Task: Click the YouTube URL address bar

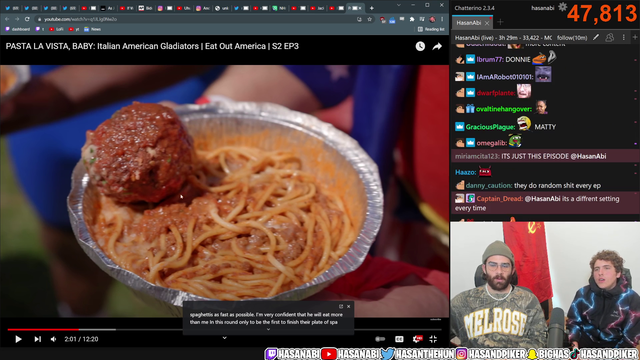Action: tap(196, 19)
